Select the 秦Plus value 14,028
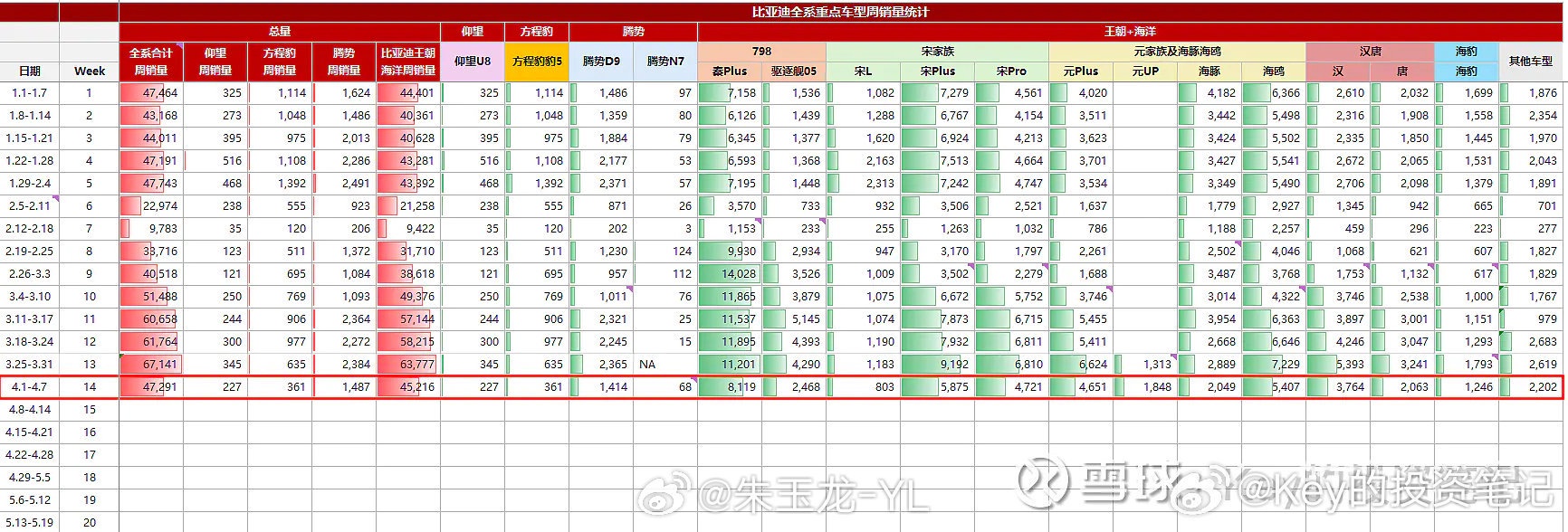Image resolution: width=1568 pixels, height=532 pixels. 730,273
